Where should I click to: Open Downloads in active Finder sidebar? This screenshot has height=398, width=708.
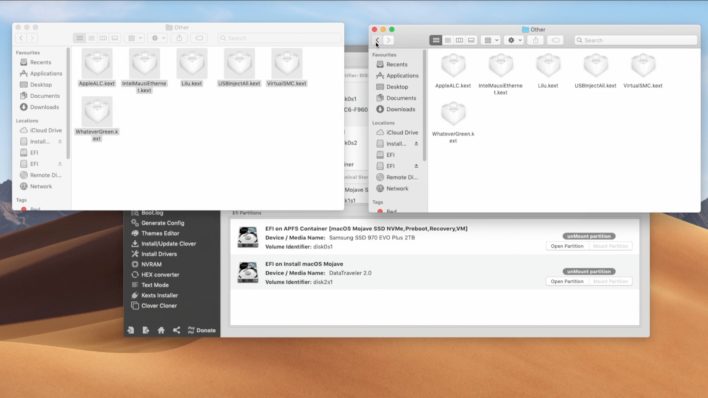pyautogui.click(x=396, y=109)
